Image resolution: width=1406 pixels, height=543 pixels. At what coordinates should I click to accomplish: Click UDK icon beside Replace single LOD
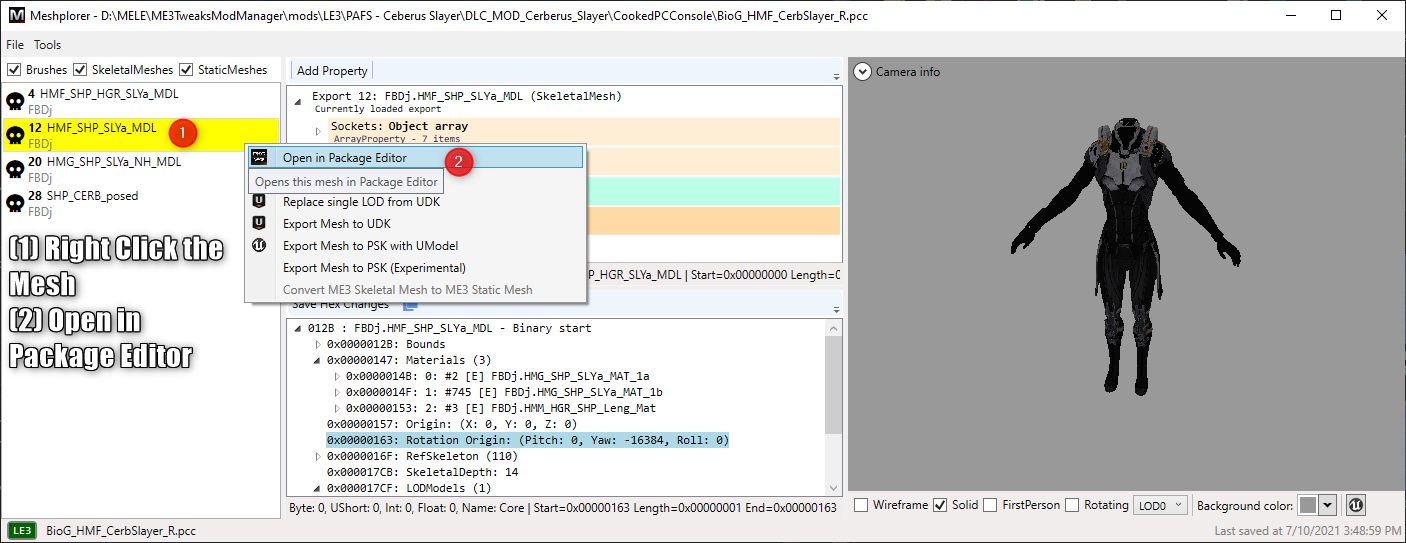point(260,201)
